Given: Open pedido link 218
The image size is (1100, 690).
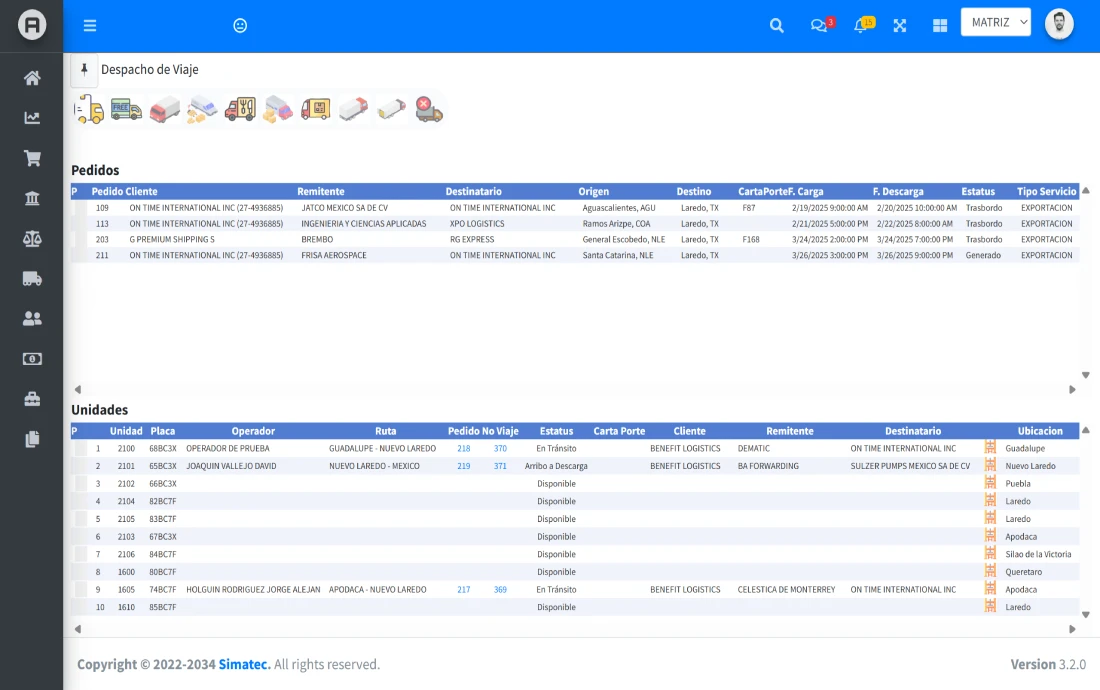Looking at the screenshot, I should point(464,449).
